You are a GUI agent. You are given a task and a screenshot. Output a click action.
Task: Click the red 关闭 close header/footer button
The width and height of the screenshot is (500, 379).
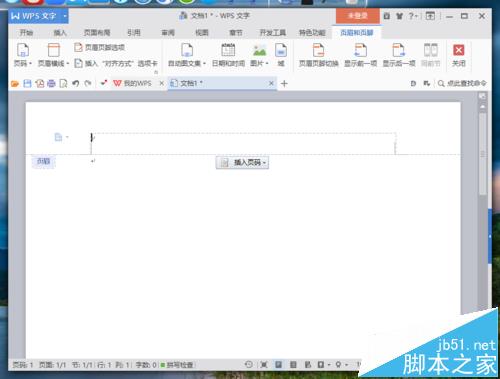coord(459,55)
